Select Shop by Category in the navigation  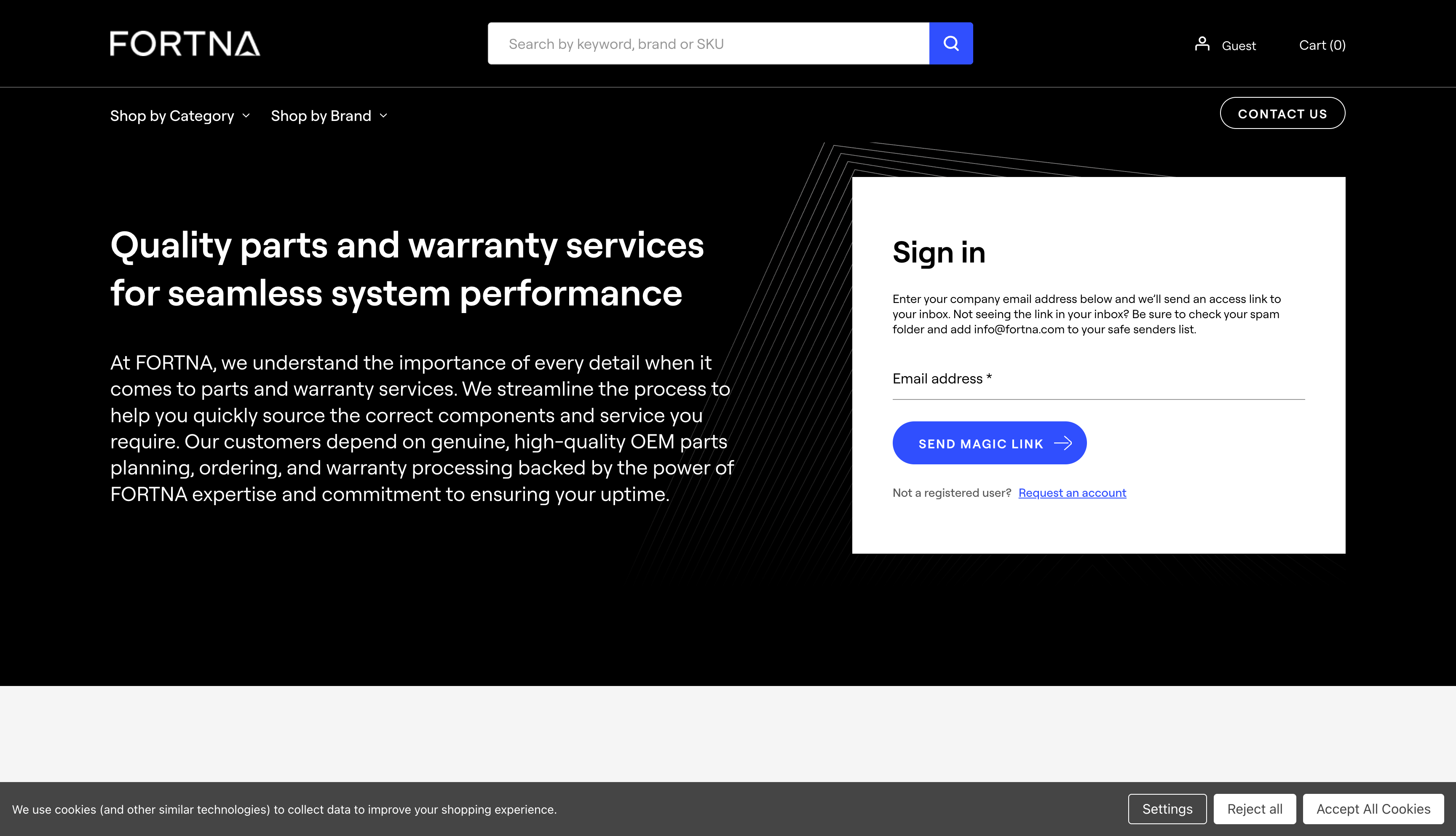coord(171,115)
